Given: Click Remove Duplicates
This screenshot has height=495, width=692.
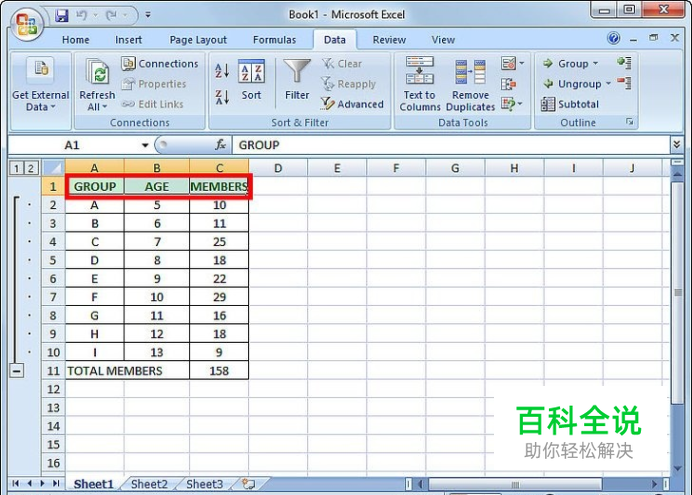Looking at the screenshot, I should pos(470,84).
